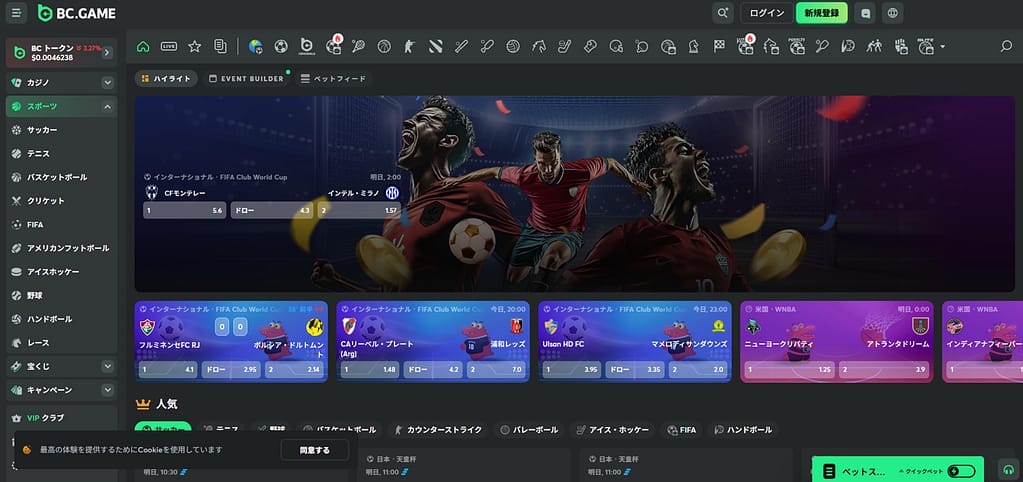Select the basketball icon in sports toolbar
This screenshot has height=482, width=1023.
pos(384,46)
